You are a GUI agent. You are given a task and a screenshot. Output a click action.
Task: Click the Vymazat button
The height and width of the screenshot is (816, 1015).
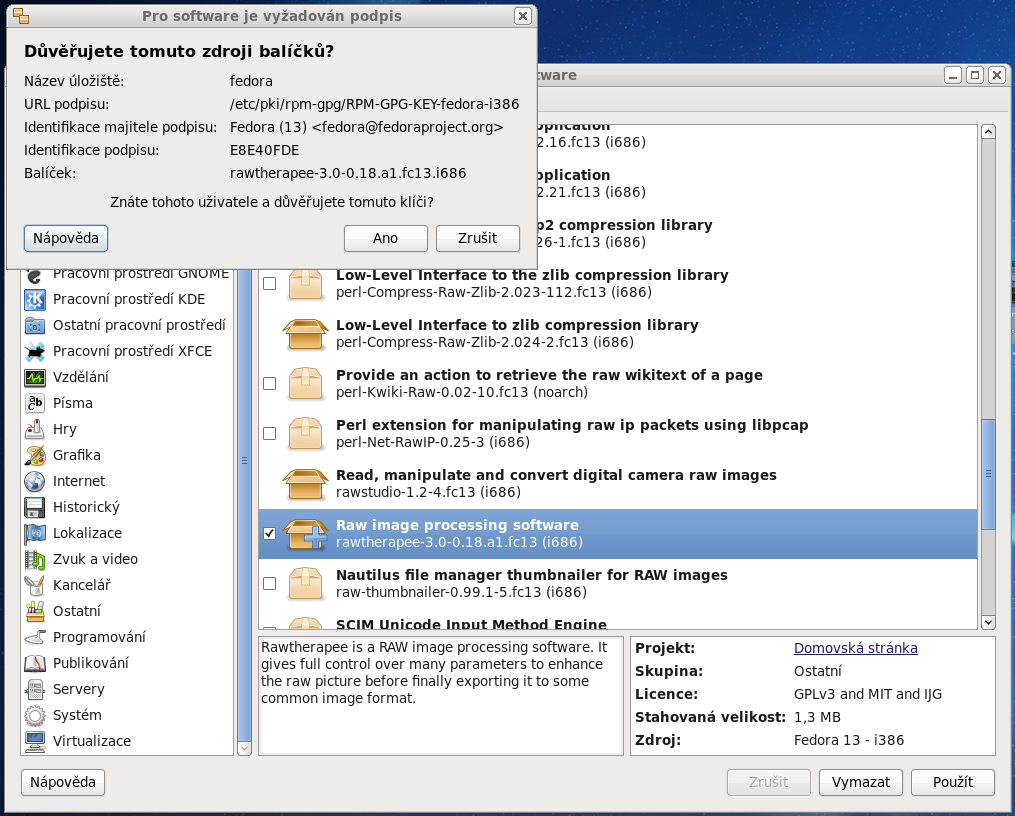[860, 782]
